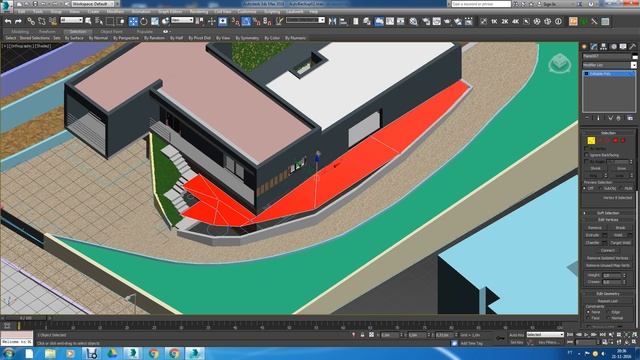Collapse the Edit Vertices rollout

point(608,220)
